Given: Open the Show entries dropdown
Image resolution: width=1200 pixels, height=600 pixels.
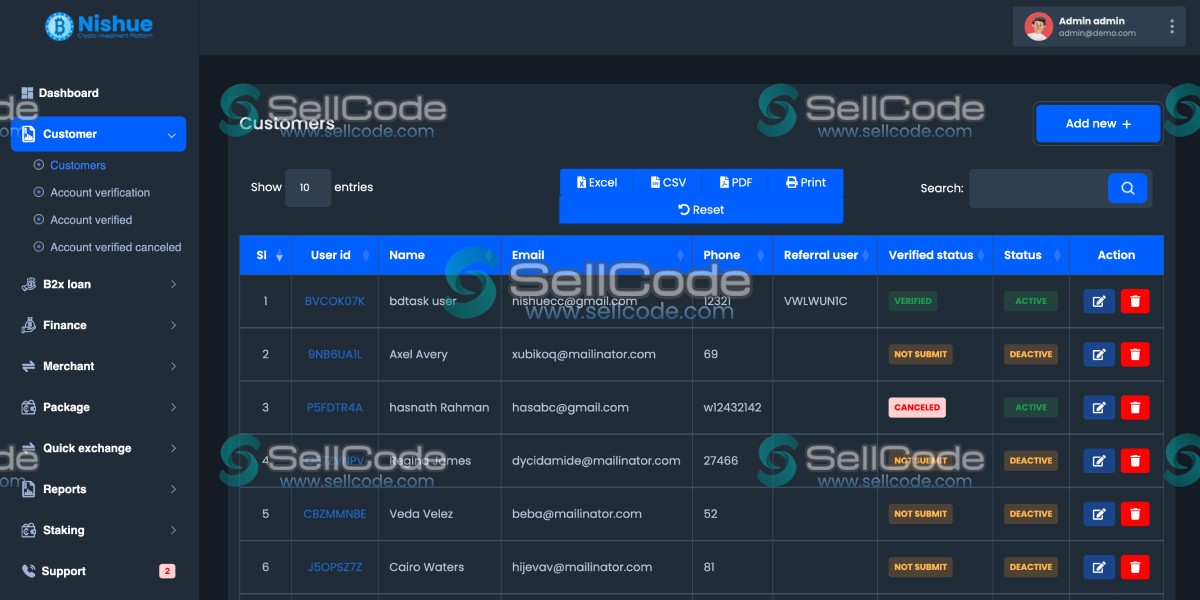Looking at the screenshot, I should tap(307, 188).
